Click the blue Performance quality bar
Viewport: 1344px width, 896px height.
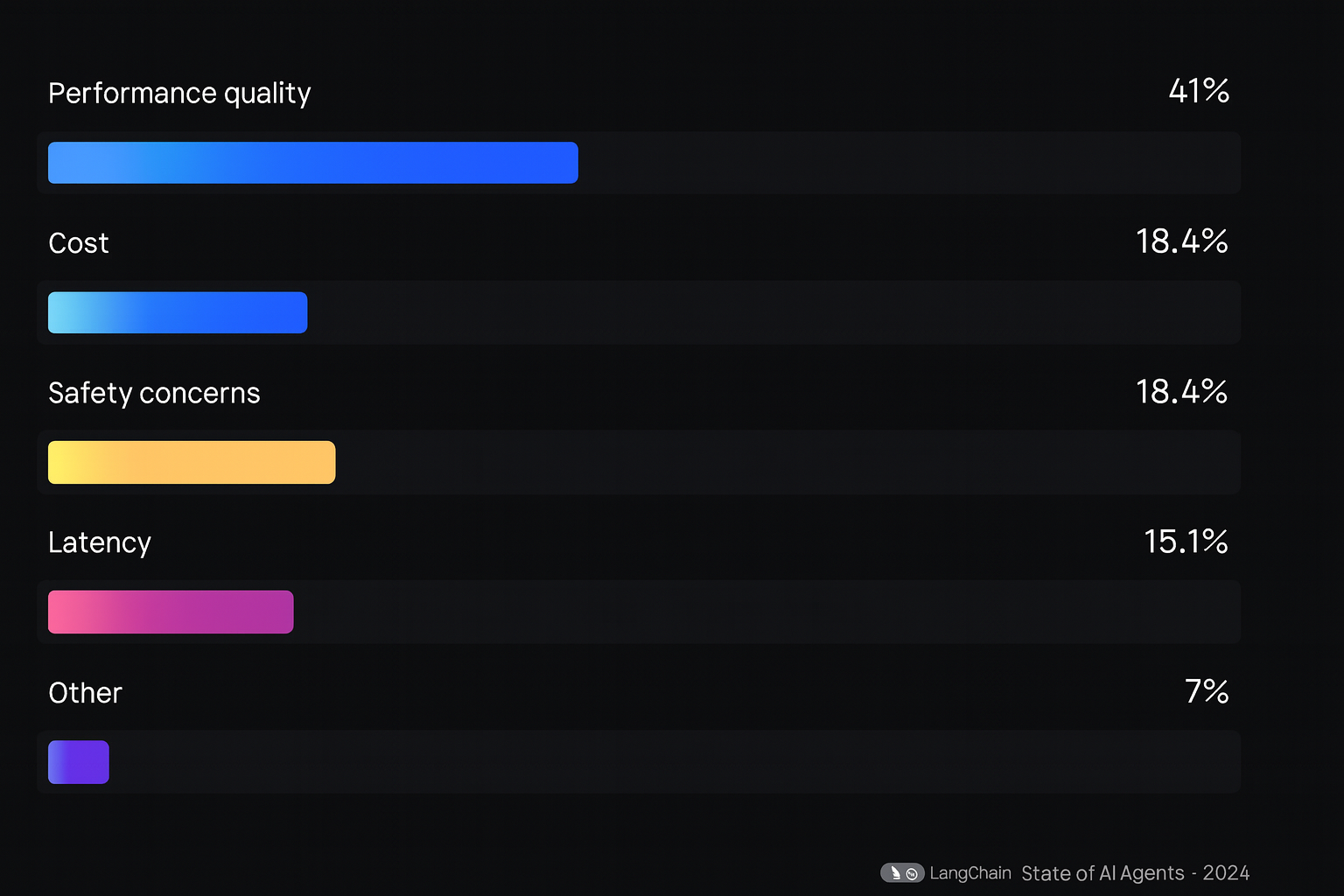tap(313, 163)
